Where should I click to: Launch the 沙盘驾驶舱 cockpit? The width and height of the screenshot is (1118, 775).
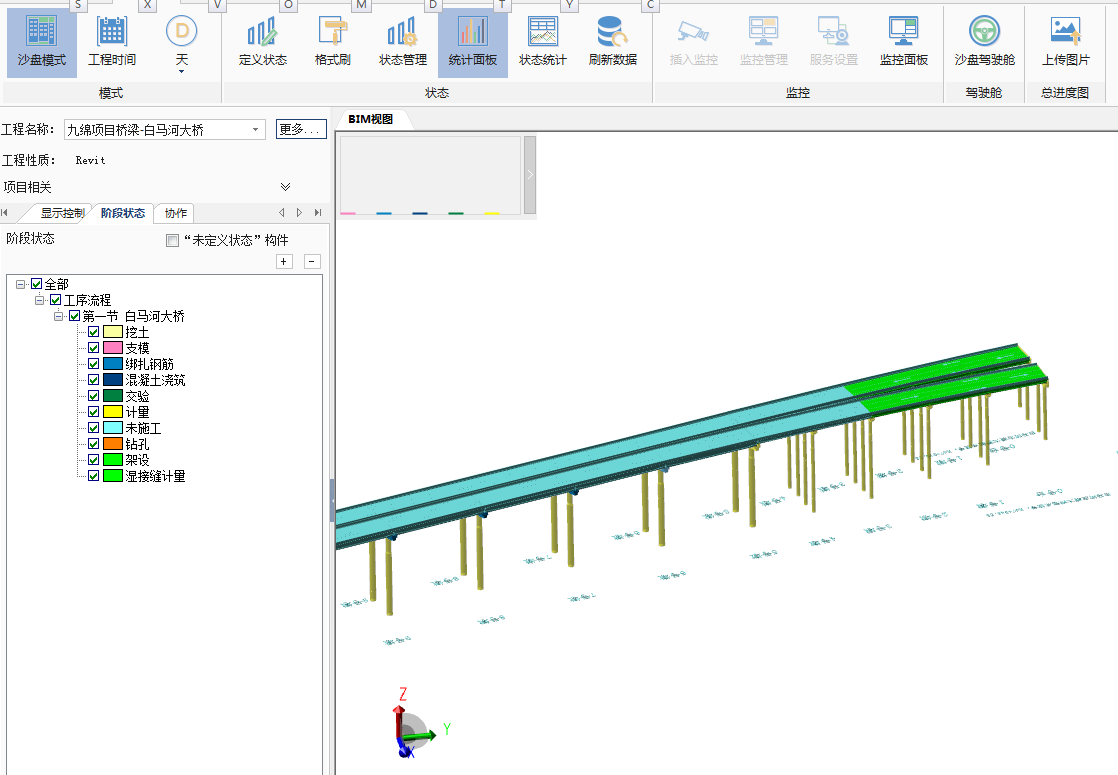coord(985,41)
